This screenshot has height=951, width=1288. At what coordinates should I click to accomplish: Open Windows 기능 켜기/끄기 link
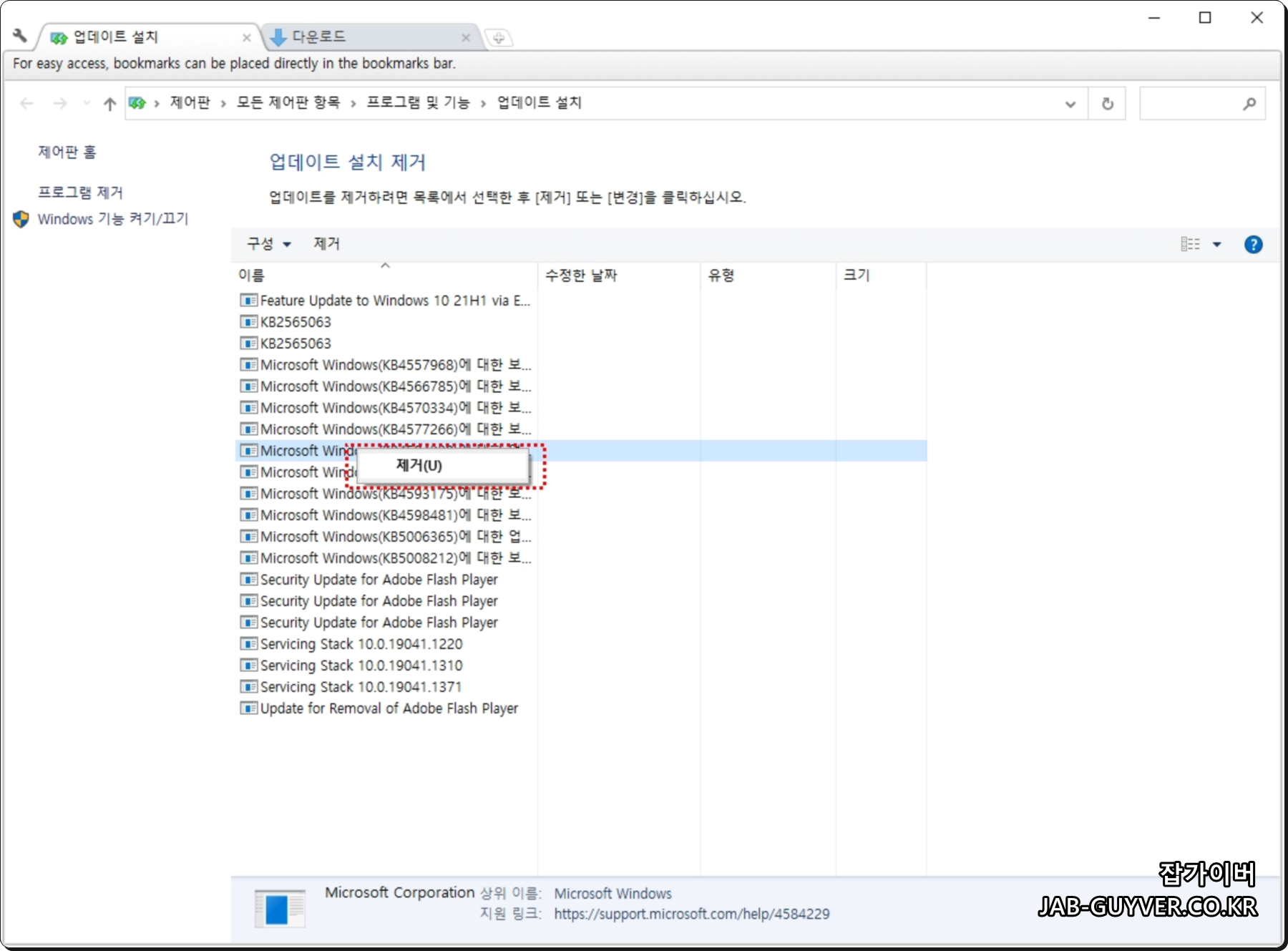[113, 219]
